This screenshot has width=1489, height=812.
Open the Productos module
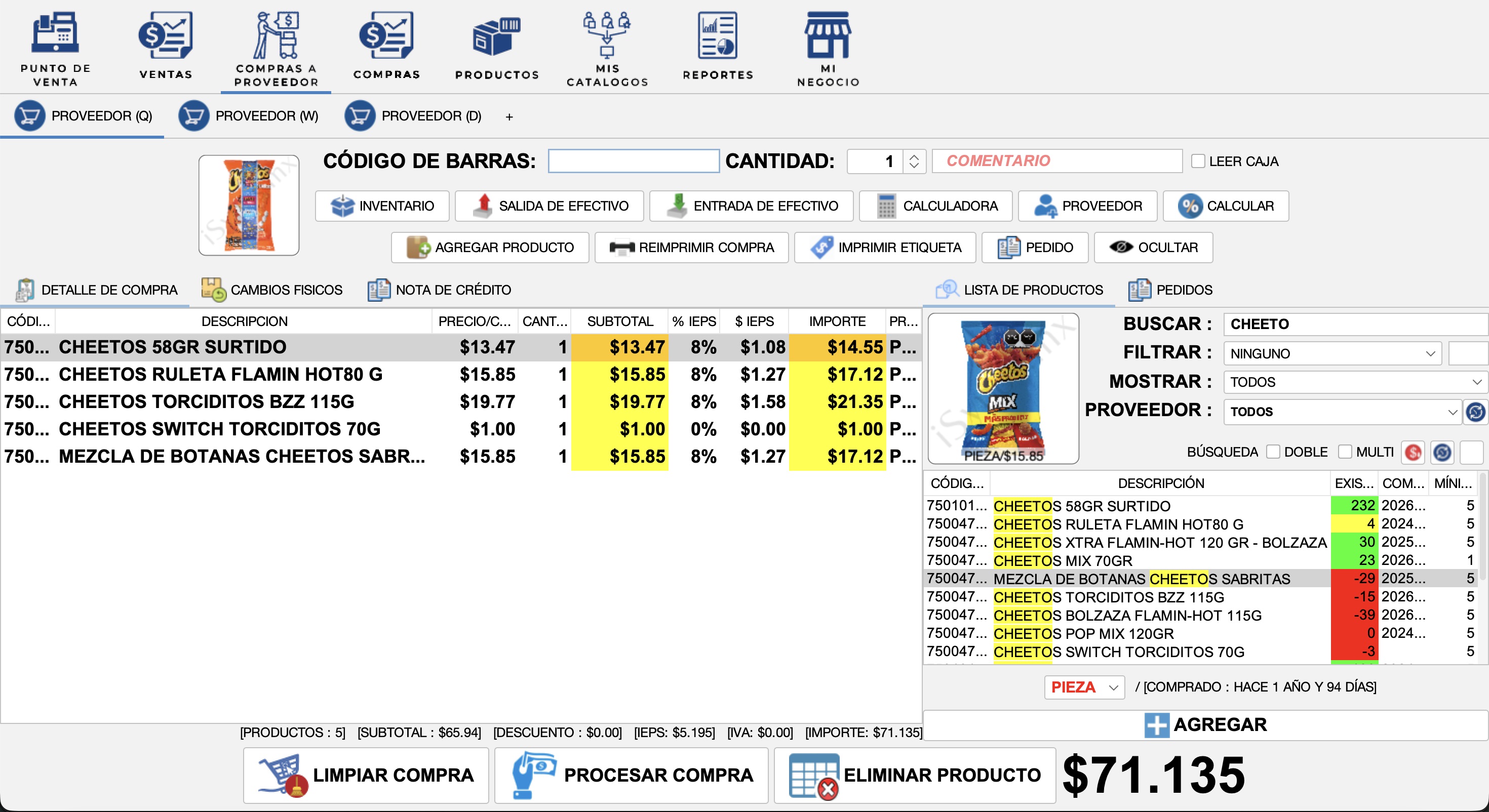tap(497, 48)
